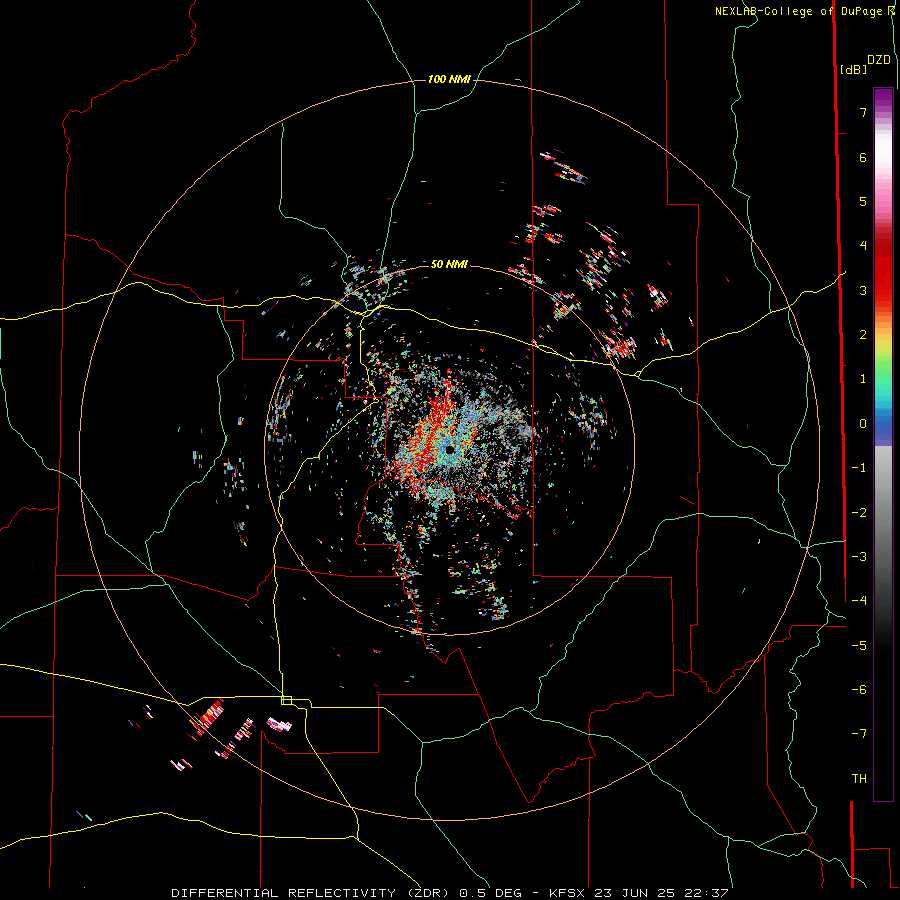This screenshot has height=900, width=900.
Task: Click the 1 value on color scale
Action: point(863,379)
